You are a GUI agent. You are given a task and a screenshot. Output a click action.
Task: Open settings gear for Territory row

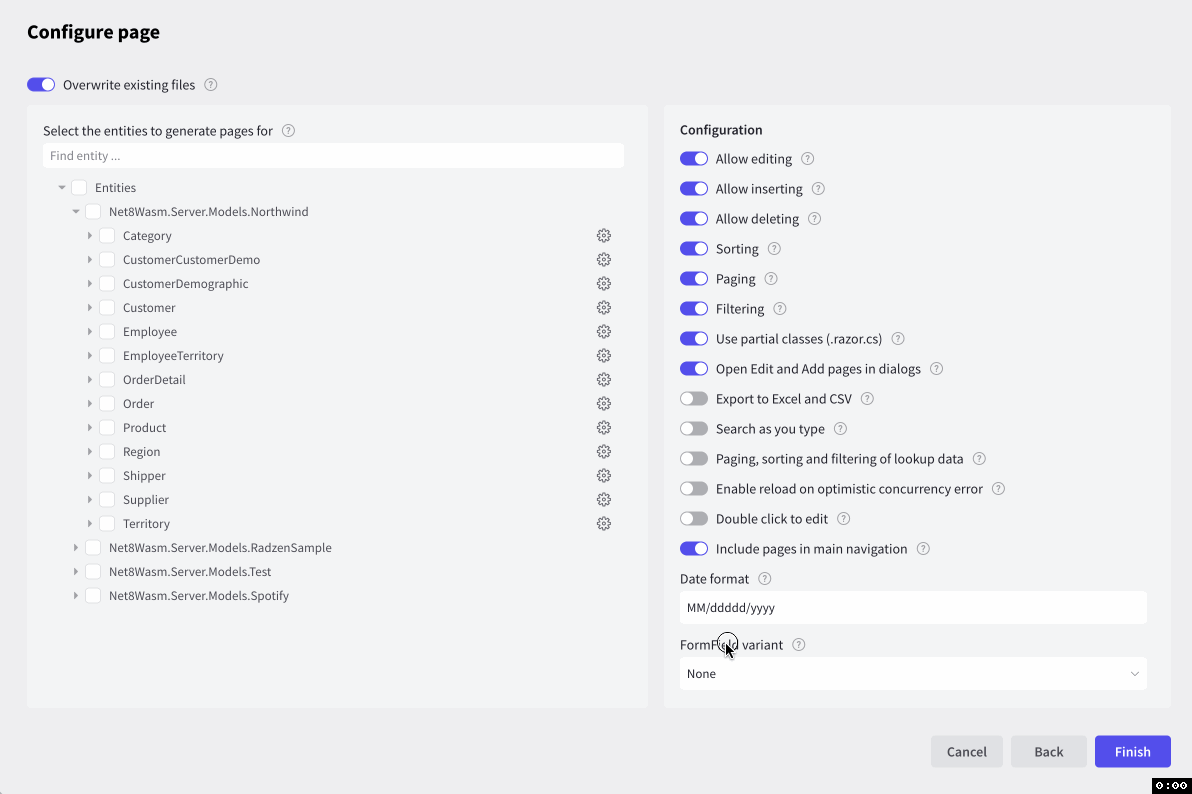604,523
